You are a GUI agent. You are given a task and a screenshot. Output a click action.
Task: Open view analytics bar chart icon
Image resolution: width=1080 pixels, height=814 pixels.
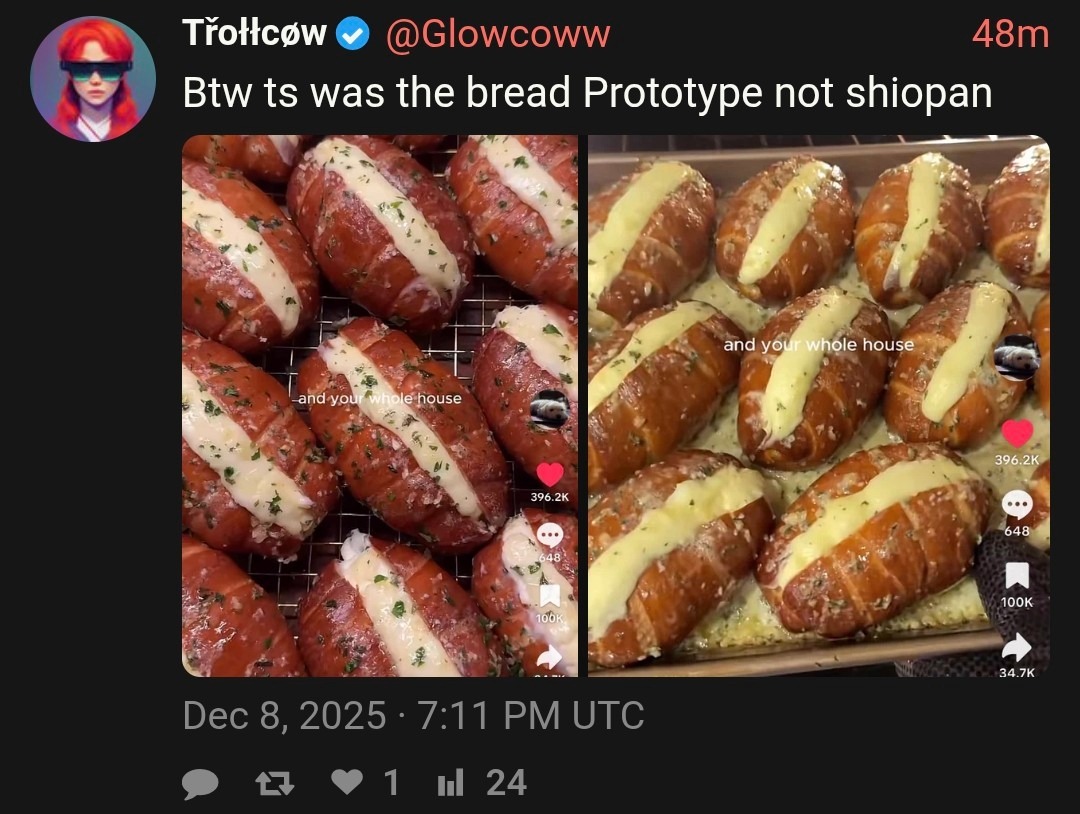pyautogui.click(x=450, y=783)
